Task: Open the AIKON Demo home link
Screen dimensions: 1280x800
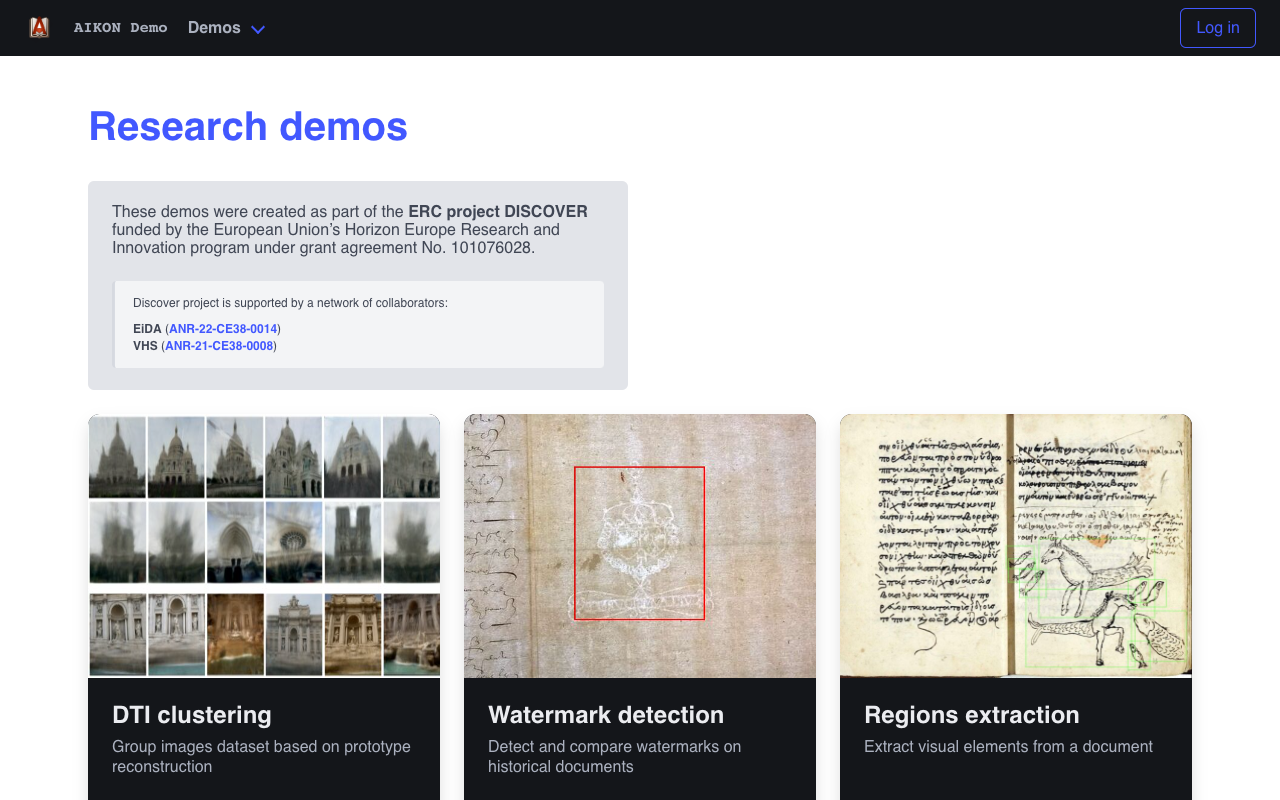Action: click(x=120, y=28)
